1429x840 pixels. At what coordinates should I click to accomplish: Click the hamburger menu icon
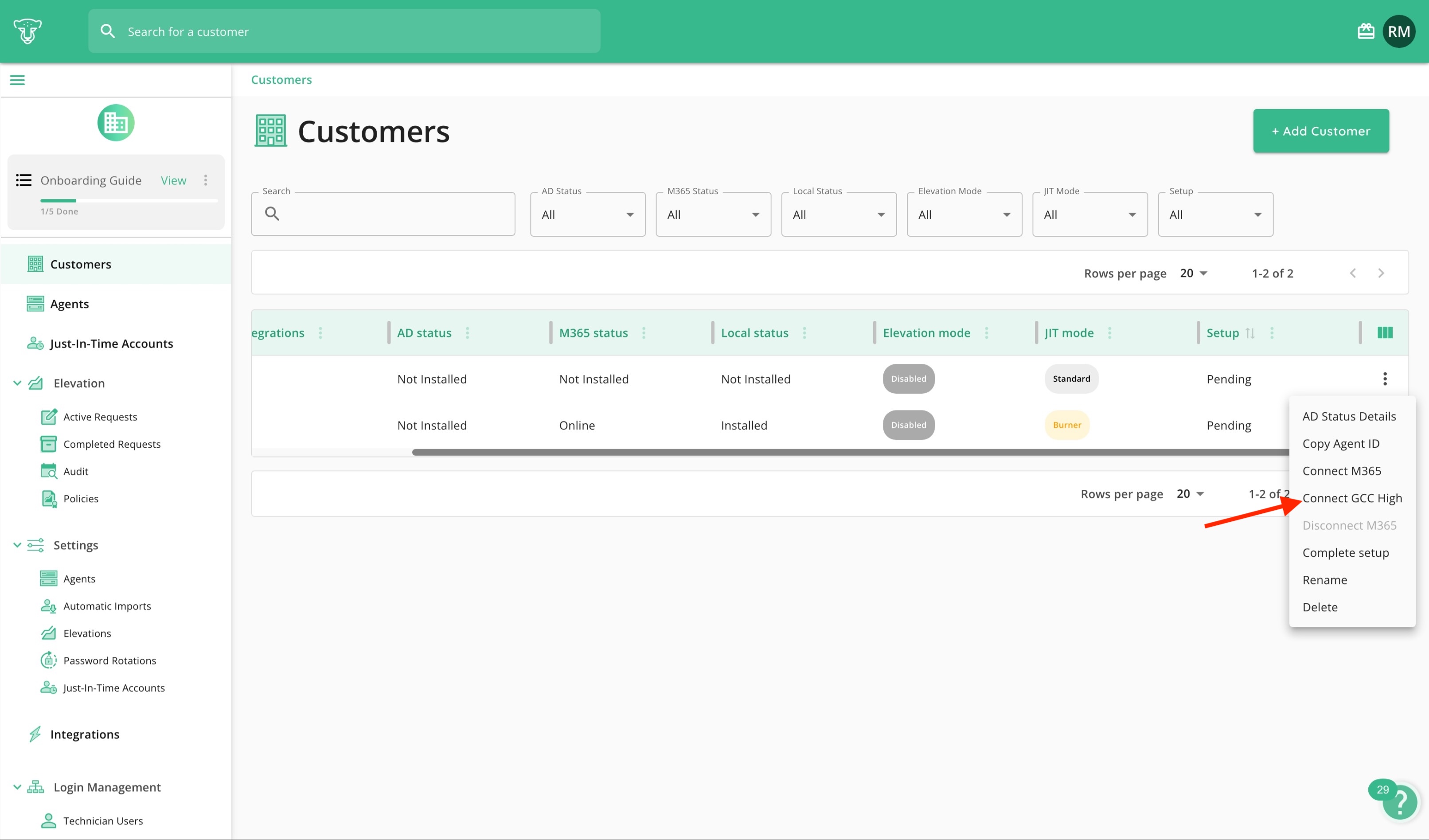pyautogui.click(x=18, y=80)
